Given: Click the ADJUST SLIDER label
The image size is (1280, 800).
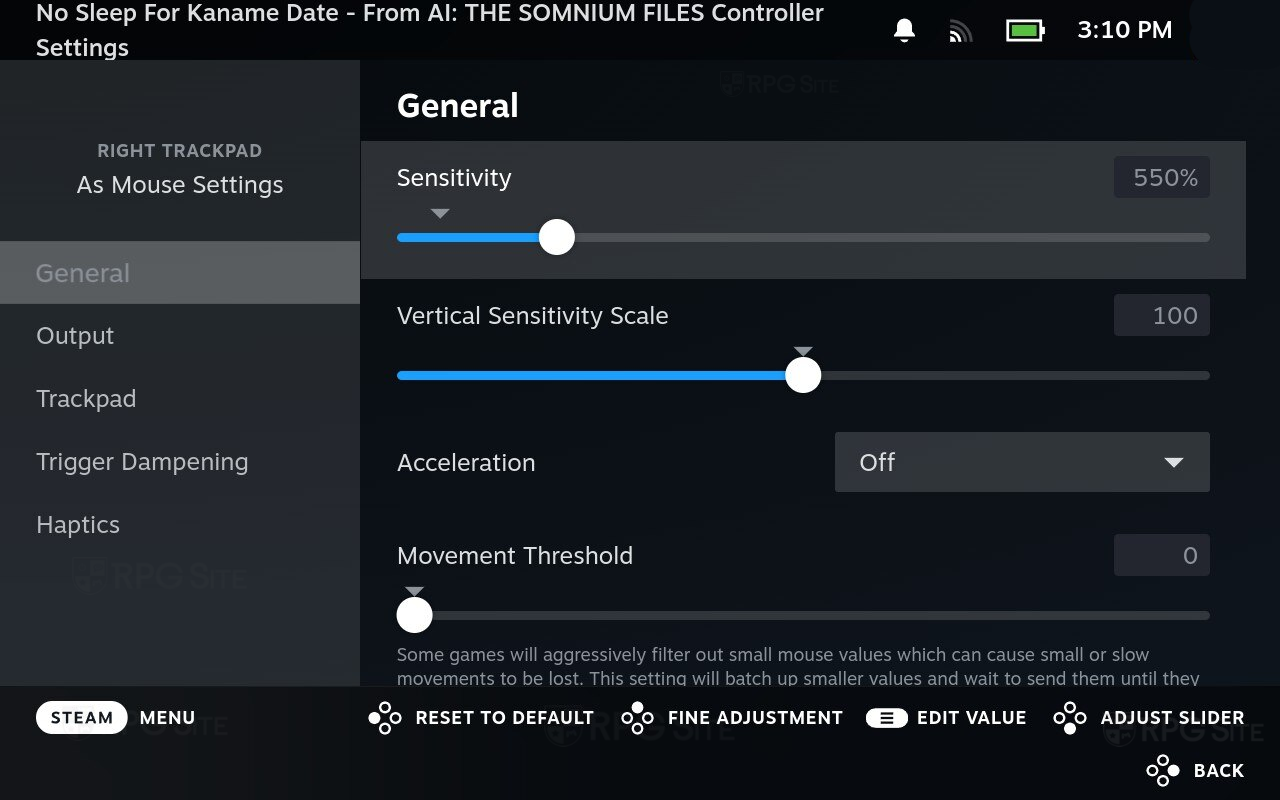Looking at the screenshot, I should point(1172,718).
